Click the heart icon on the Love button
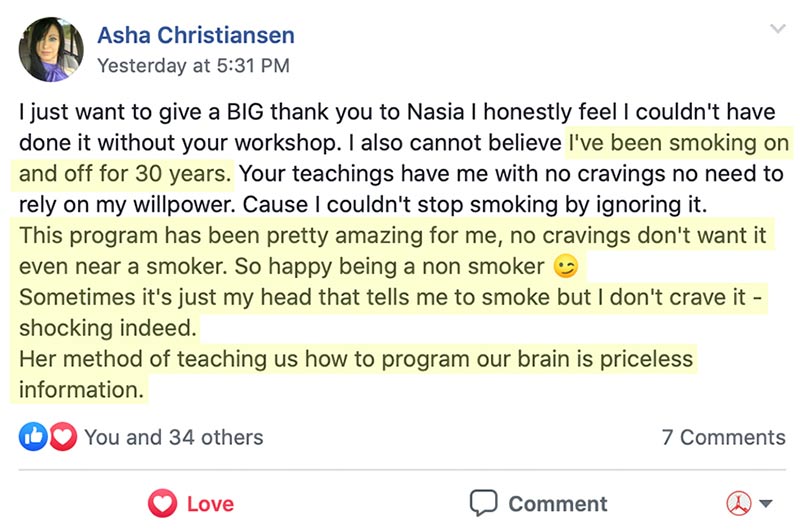800x530 pixels. 163,504
